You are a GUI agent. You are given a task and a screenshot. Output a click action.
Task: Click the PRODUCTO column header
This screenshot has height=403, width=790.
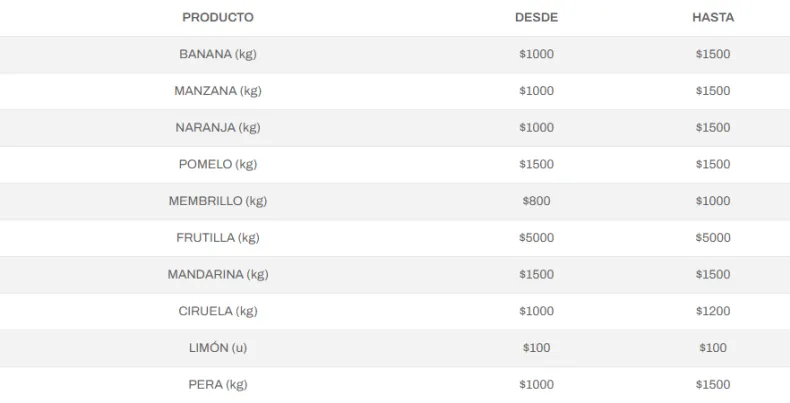pos(218,18)
